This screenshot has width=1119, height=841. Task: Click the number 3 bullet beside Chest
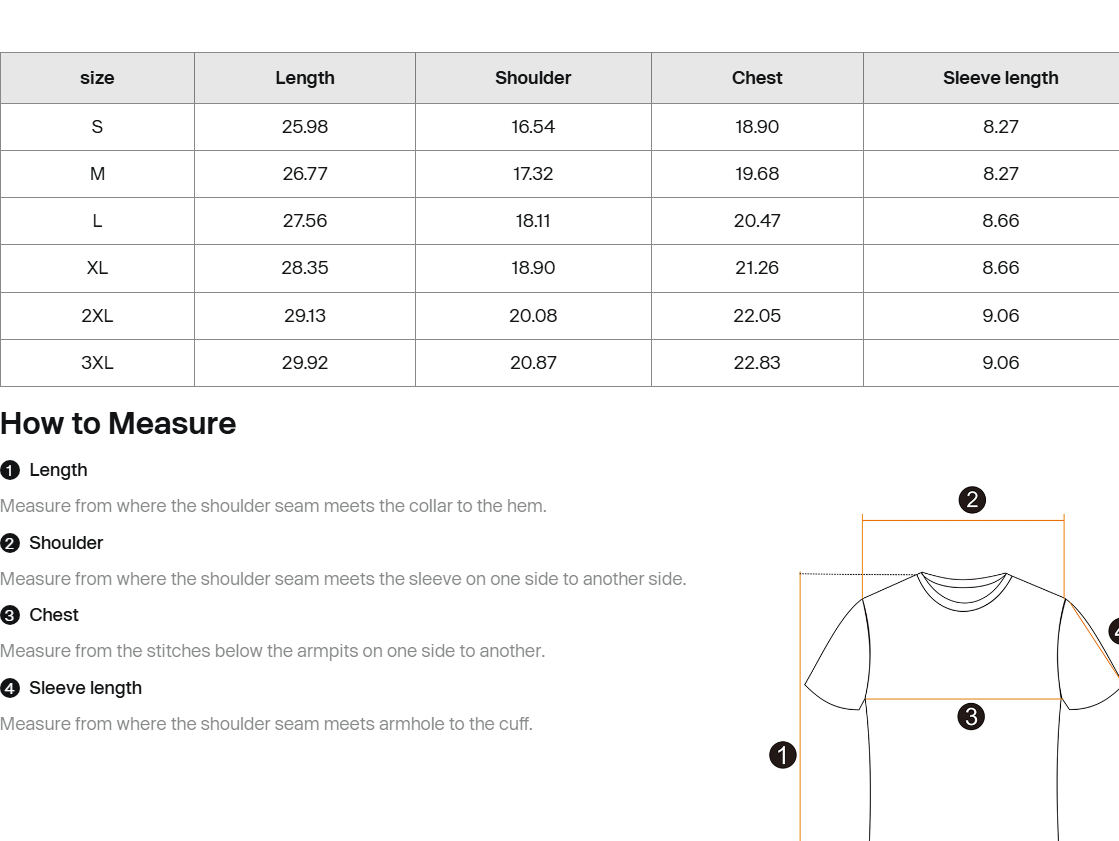(10, 616)
